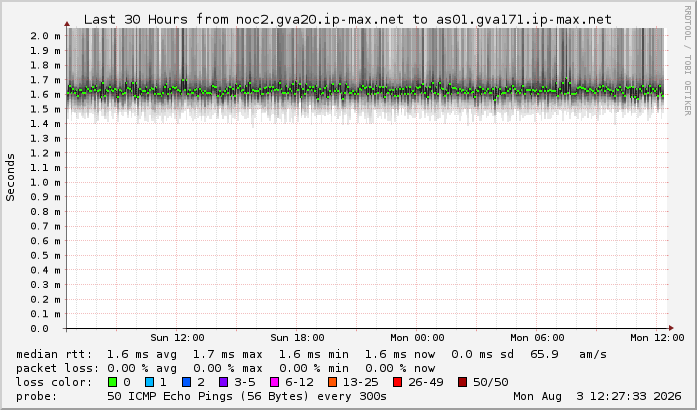Click the '0.00 % max' packet loss value

[228, 369]
